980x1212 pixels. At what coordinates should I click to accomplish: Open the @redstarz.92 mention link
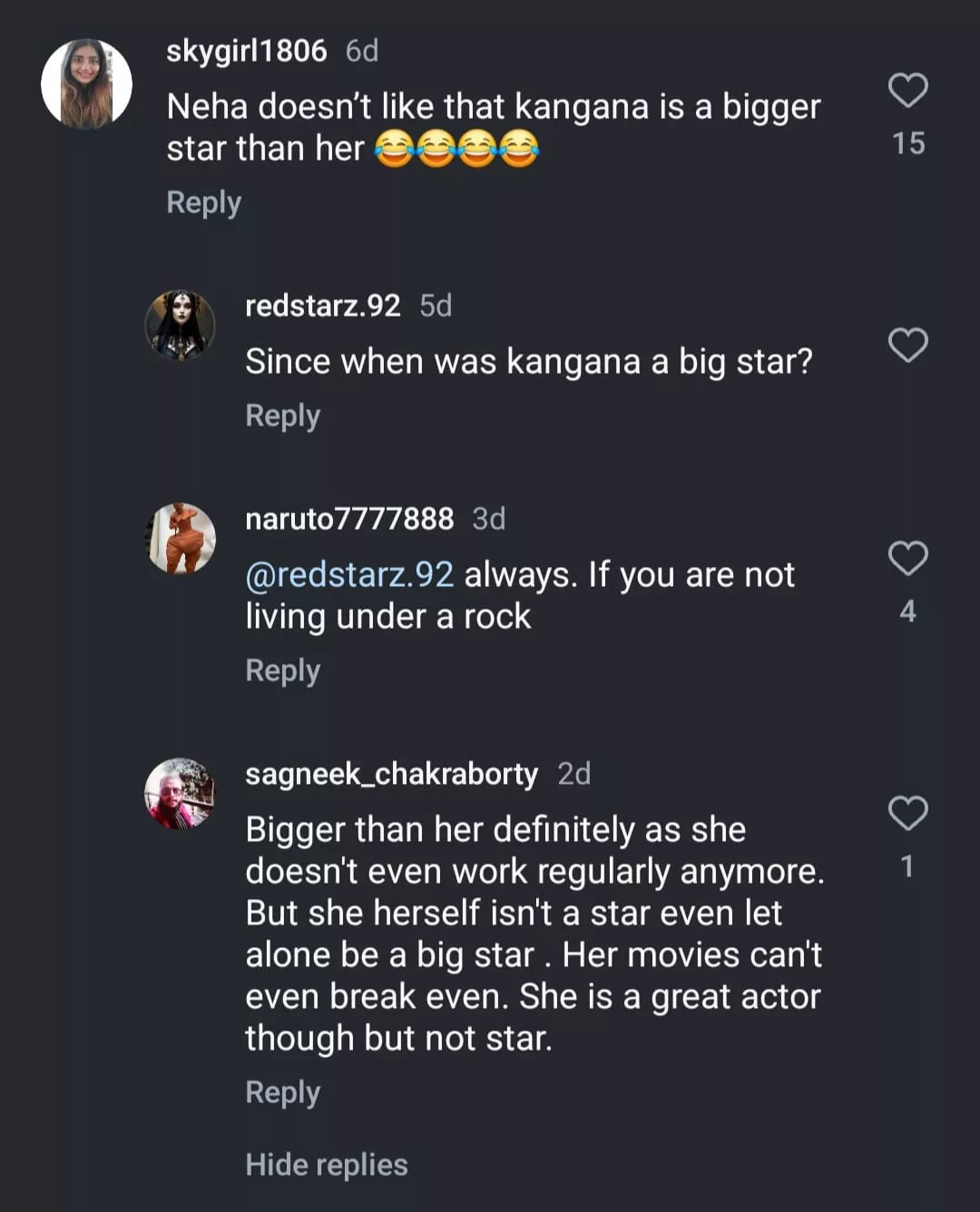click(x=349, y=574)
